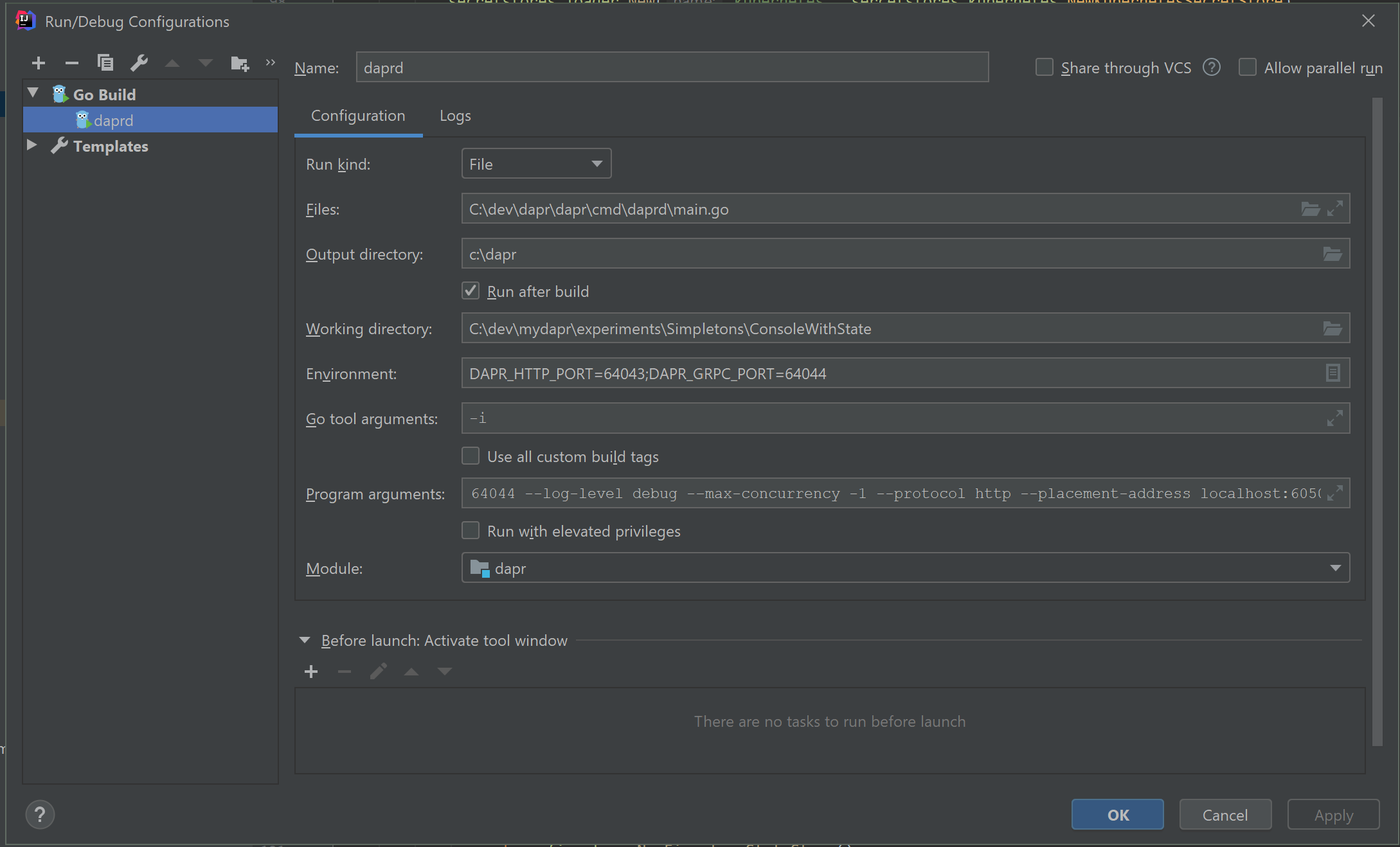The image size is (1400, 847).
Task: Move configuration down arrow in left toolbar
Action: point(206,63)
